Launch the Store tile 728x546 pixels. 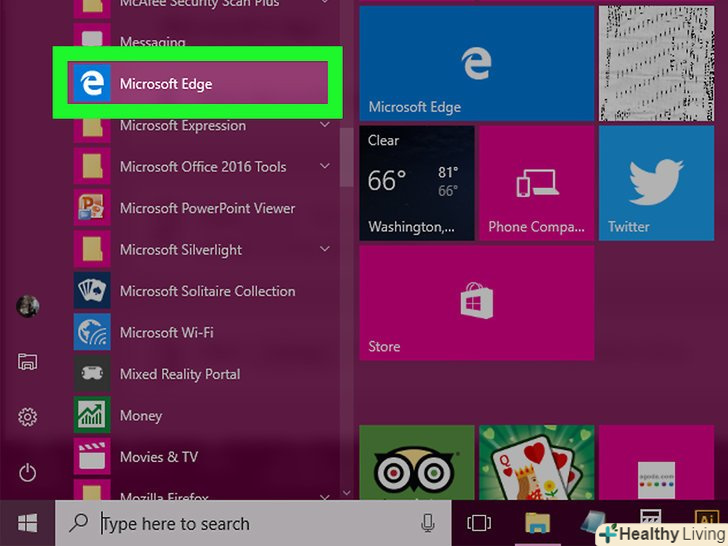[x=476, y=303]
